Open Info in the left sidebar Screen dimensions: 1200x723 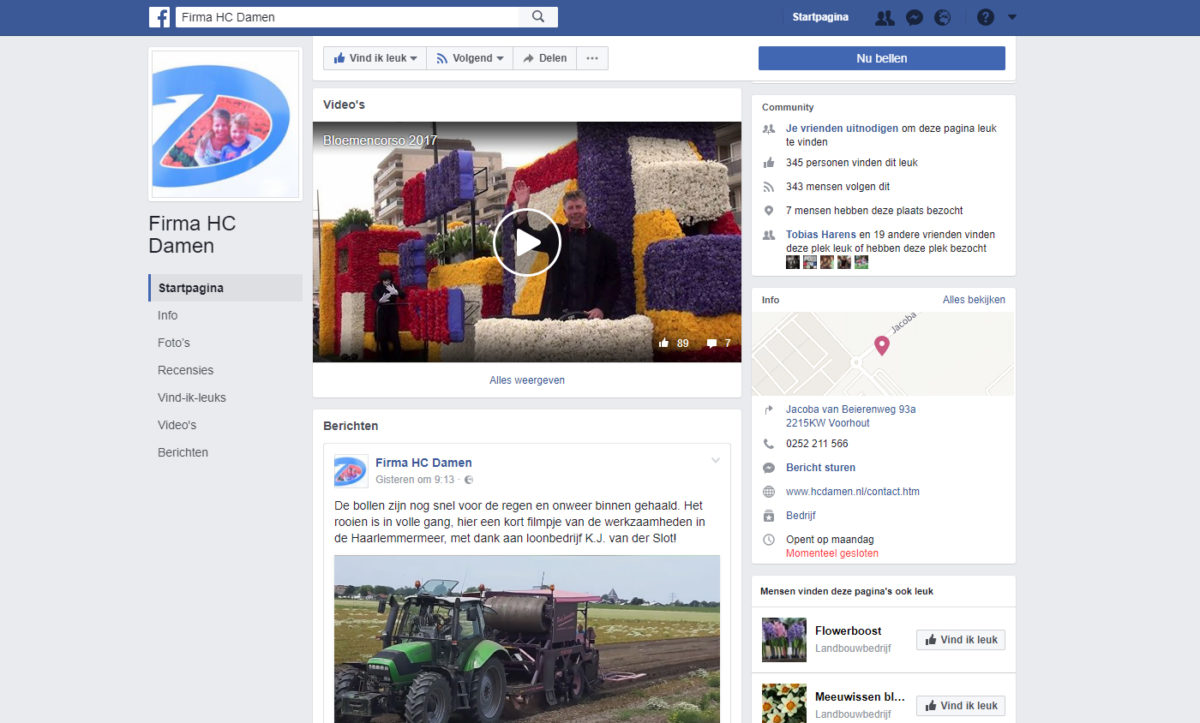[x=168, y=315]
